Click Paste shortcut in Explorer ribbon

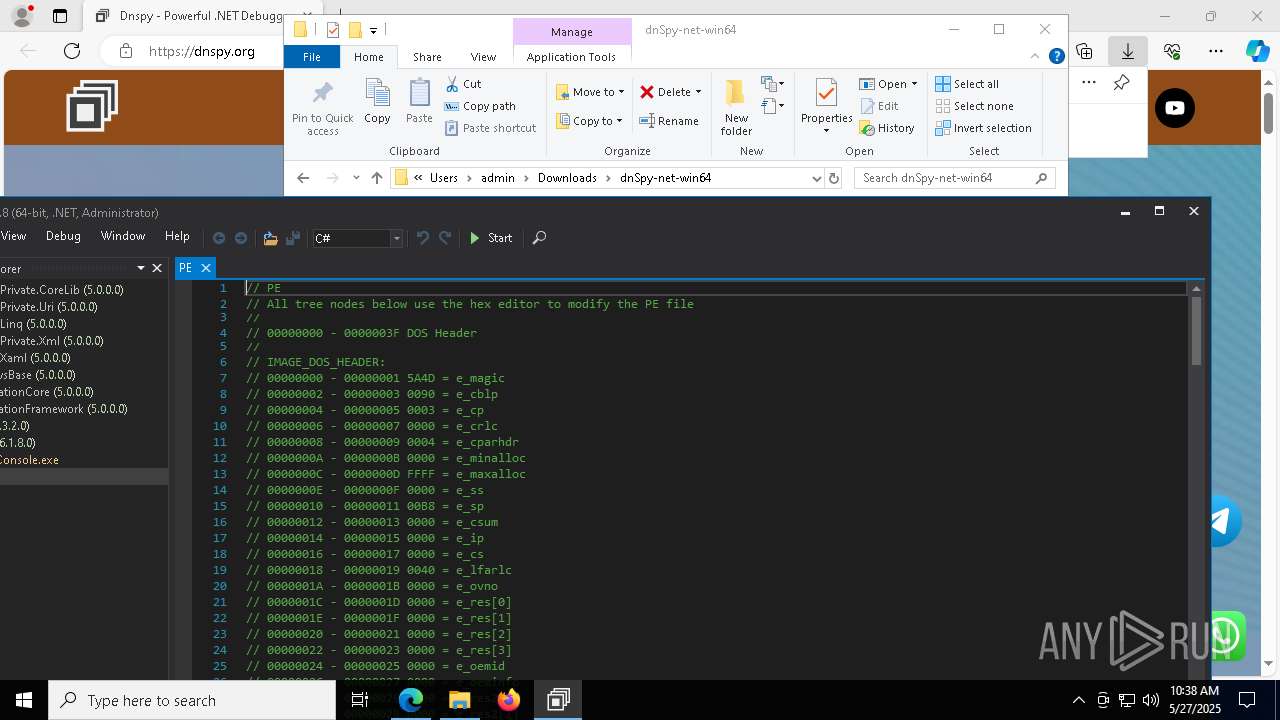pos(490,128)
